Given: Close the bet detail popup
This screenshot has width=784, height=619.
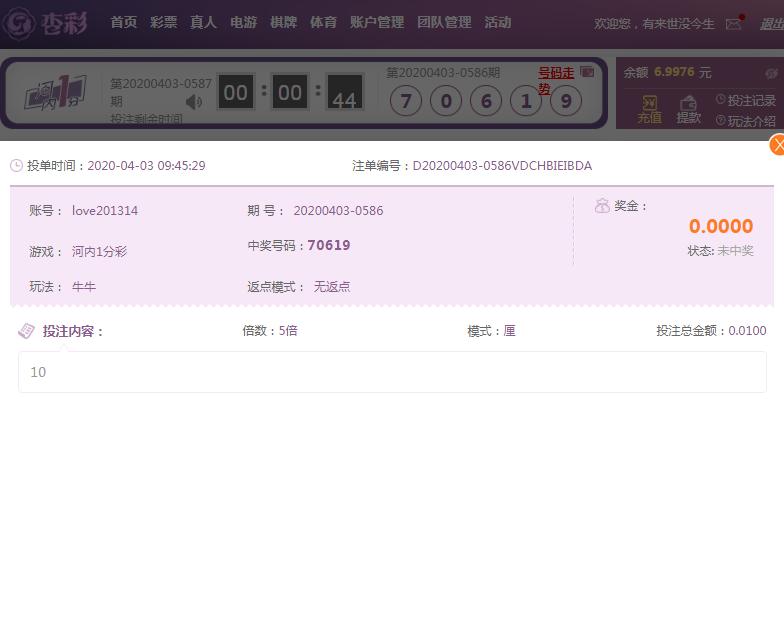Looking at the screenshot, I should pyautogui.click(x=777, y=145).
